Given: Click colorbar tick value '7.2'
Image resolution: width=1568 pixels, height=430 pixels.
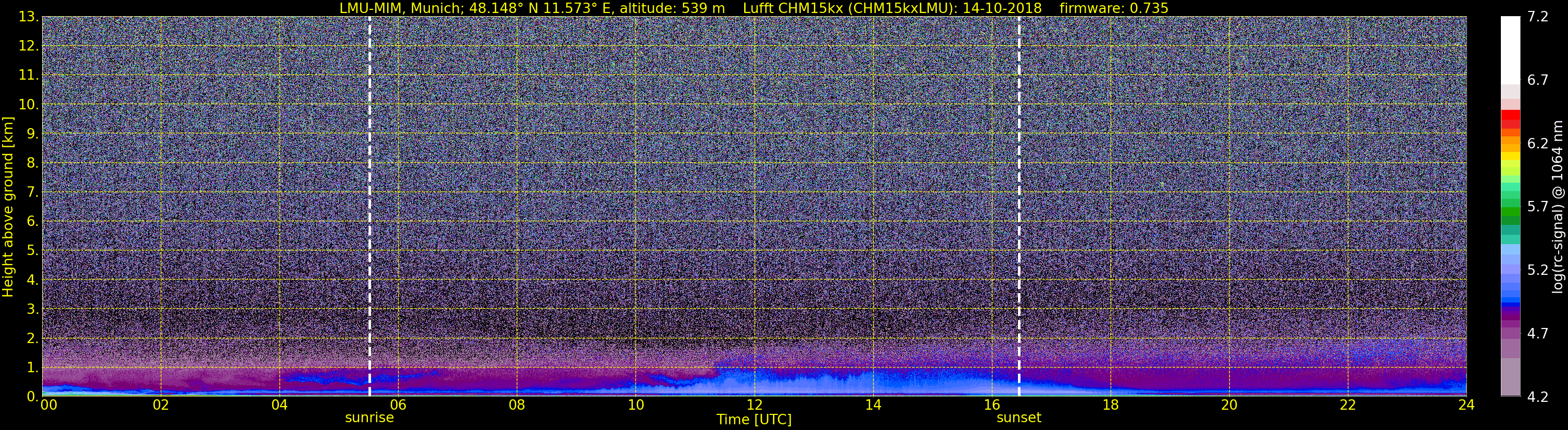Looking at the screenshot, I should tap(1538, 17).
